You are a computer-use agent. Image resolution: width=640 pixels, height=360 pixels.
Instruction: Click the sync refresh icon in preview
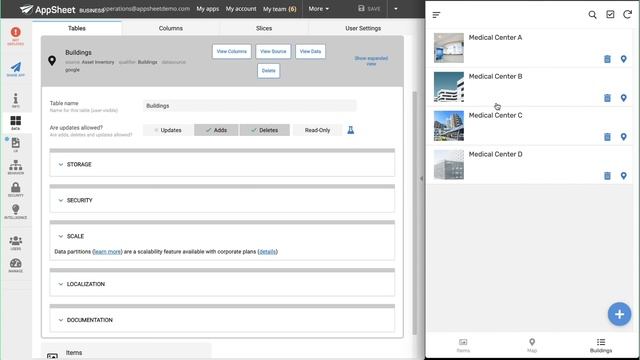pyautogui.click(x=627, y=15)
